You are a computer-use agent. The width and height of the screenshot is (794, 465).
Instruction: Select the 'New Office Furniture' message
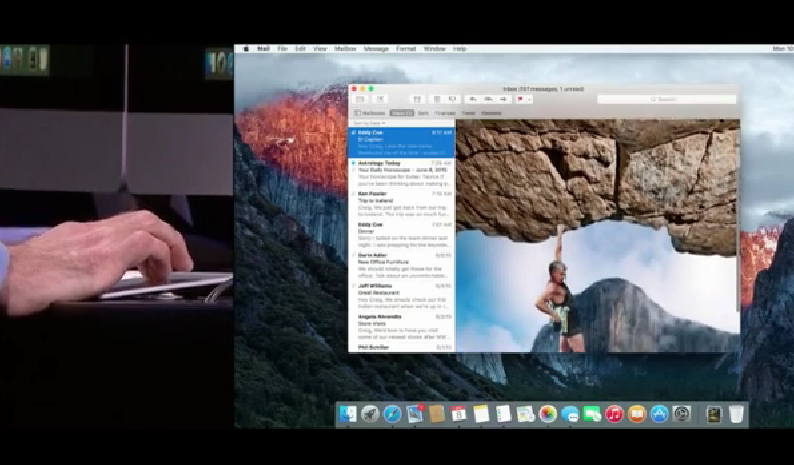[402, 265]
